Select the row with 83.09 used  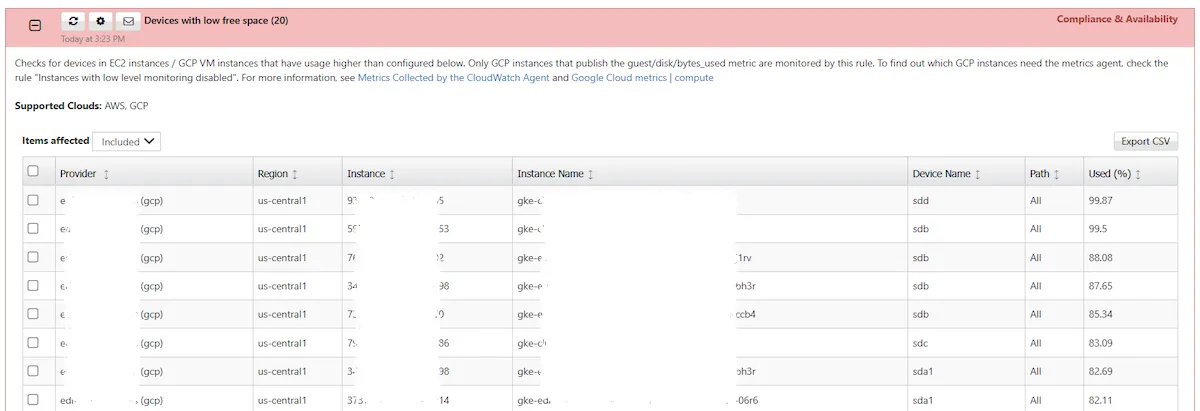(33, 343)
